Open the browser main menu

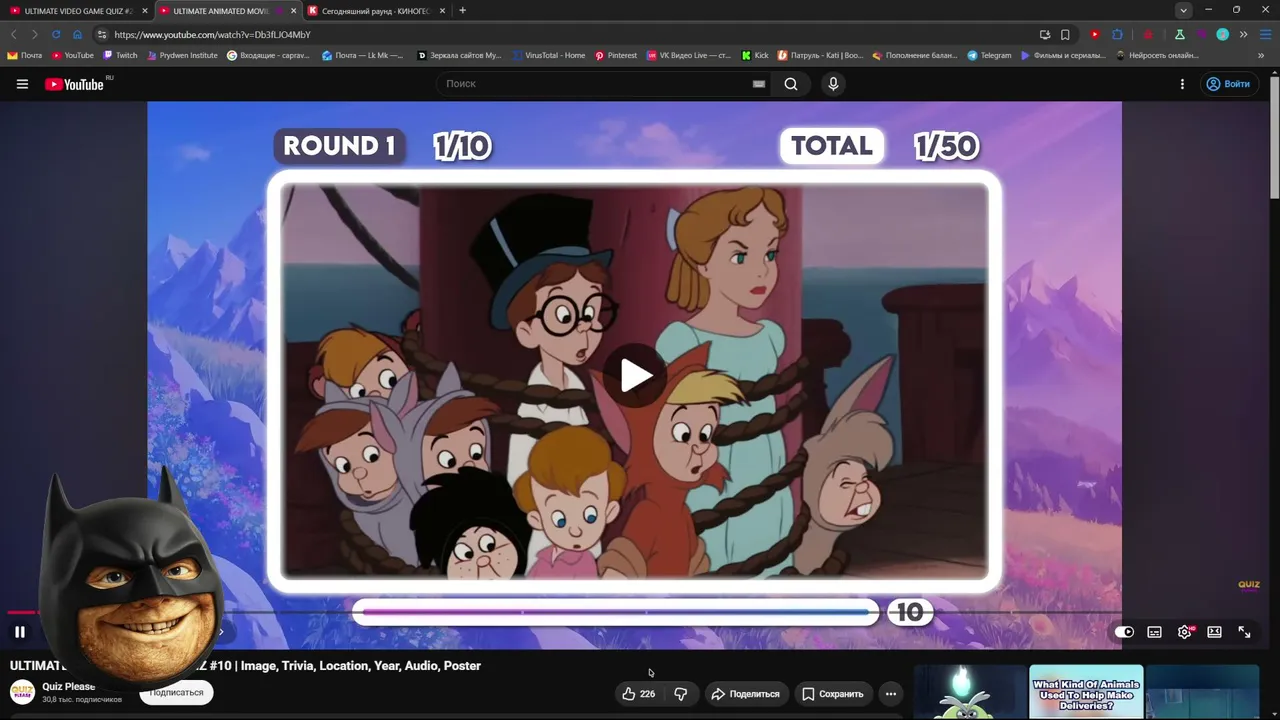coord(1265,34)
